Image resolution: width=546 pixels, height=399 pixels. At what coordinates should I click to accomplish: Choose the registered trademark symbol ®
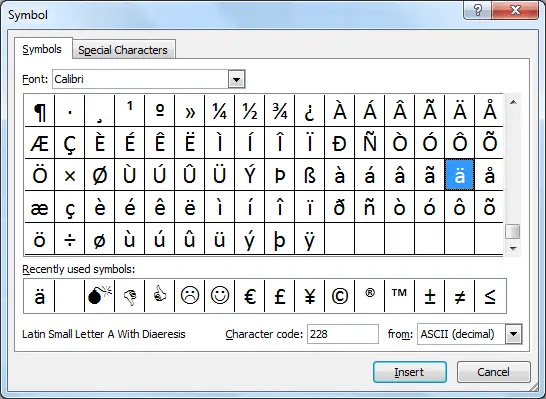tap(369, 296)
